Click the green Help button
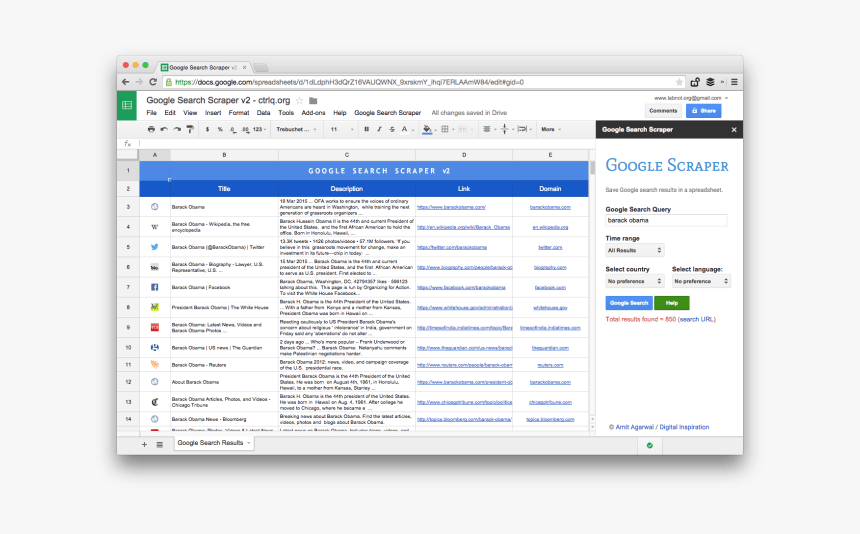860x534 pixels. (x=672, y=303)
